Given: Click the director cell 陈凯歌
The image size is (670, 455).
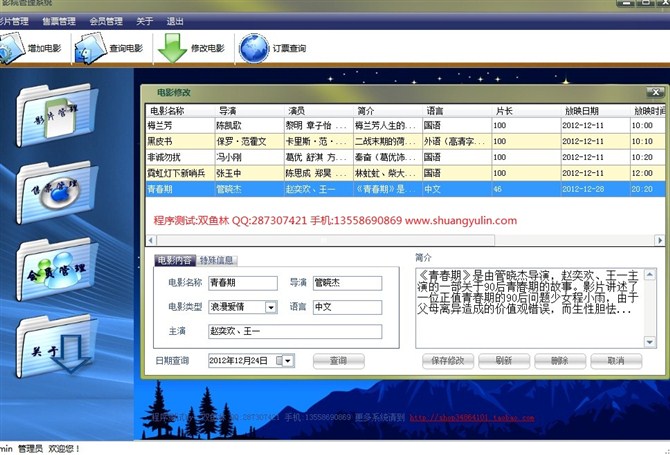Looking at the screenshot, I should [x=250, y=125].
